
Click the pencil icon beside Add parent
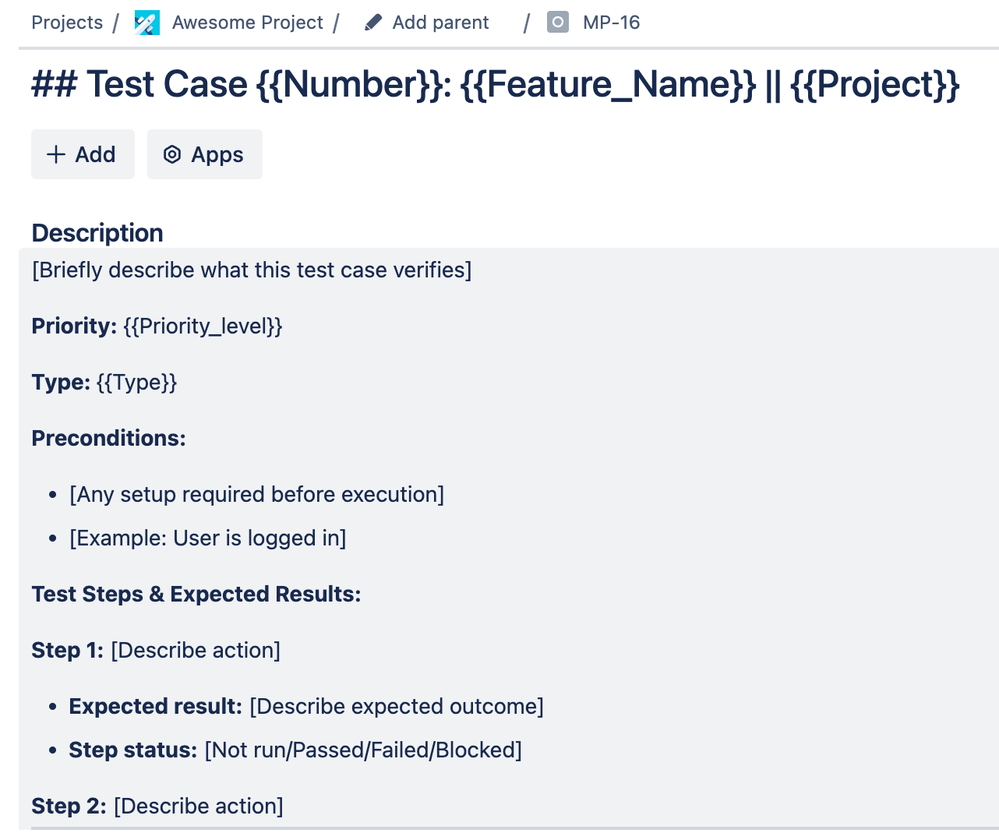point(373,23)
